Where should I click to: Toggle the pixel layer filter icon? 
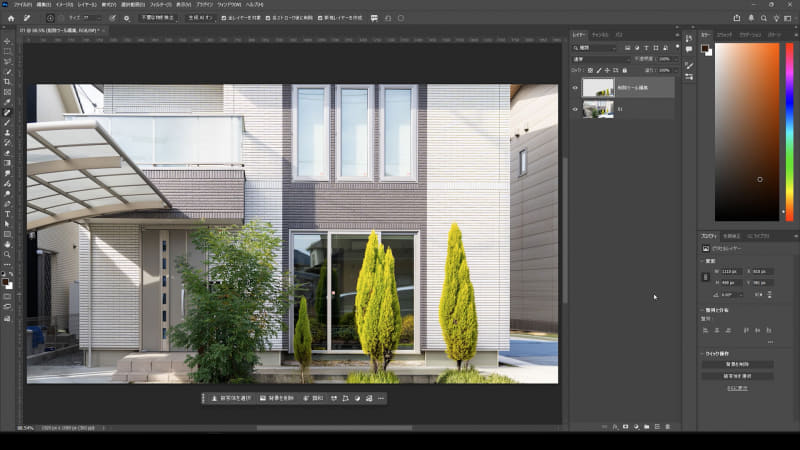pyautogui.click(x=628, y=48)
